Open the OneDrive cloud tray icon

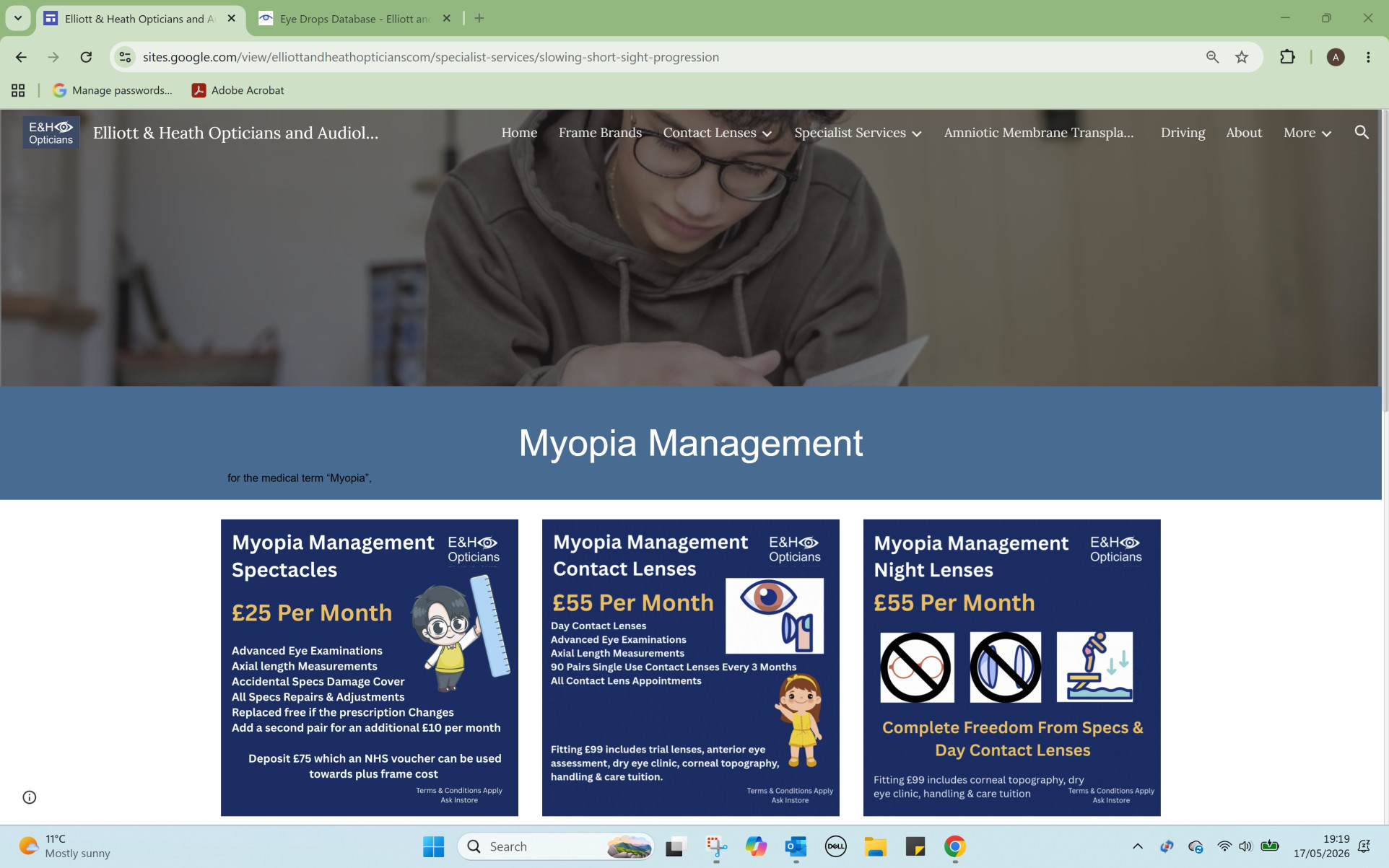tap(1196, 846)
